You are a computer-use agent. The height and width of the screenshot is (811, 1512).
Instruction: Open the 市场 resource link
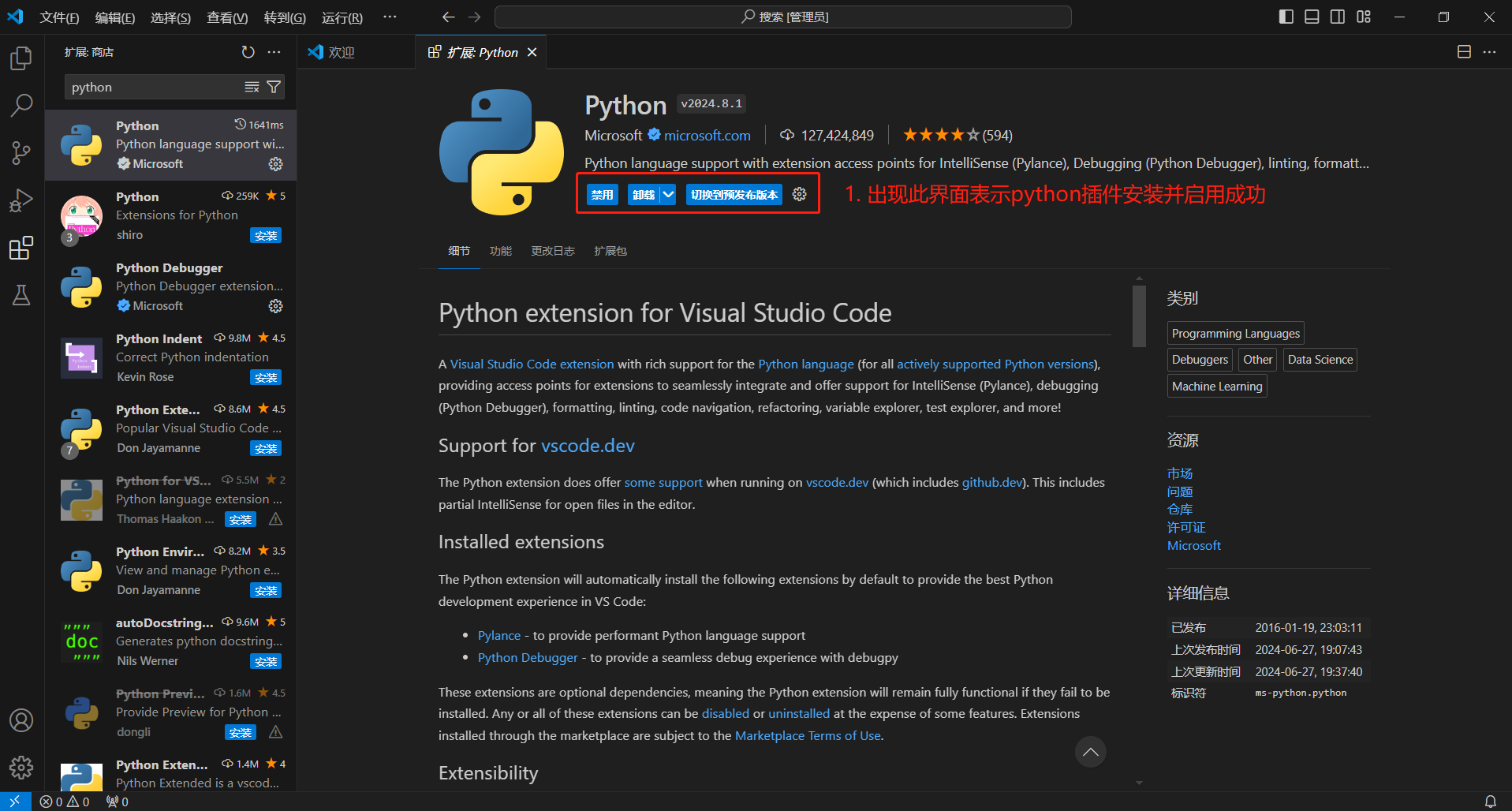[1180, 473]
